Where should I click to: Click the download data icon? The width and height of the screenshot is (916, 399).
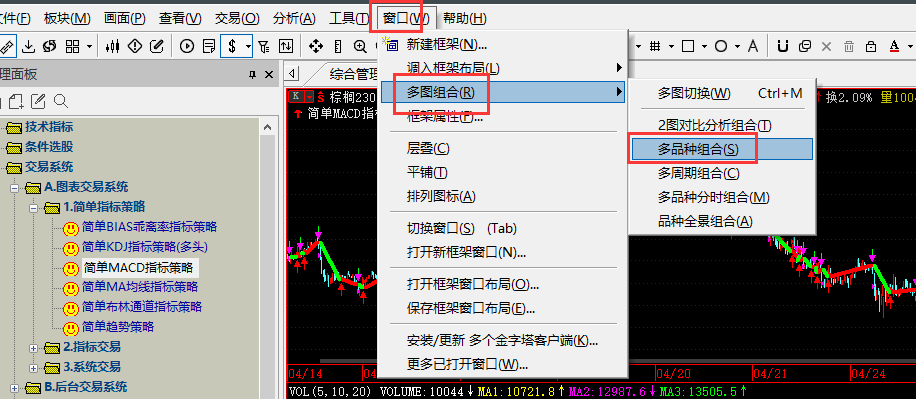pos(29,46)
